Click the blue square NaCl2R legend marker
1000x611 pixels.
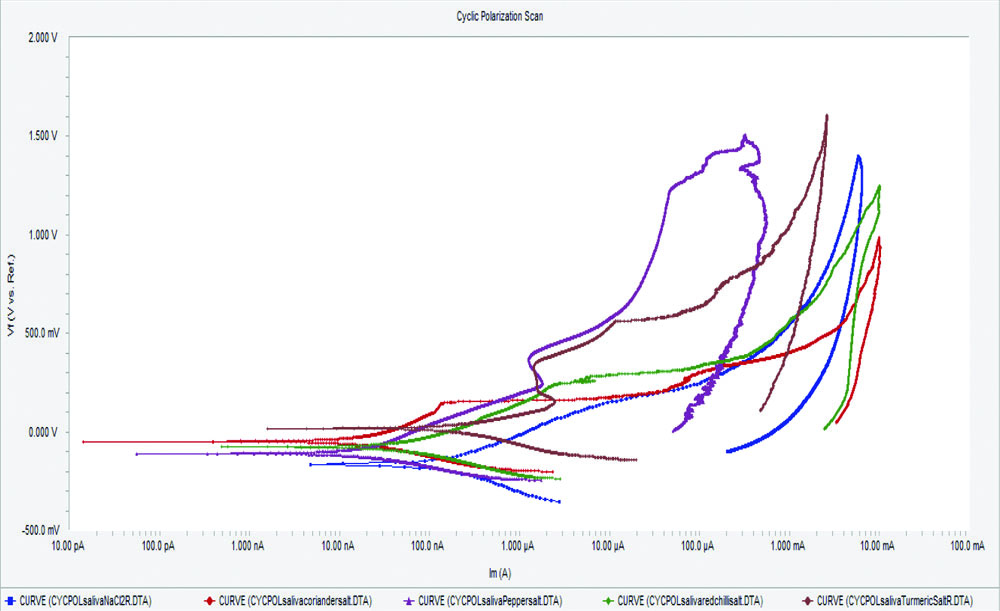click(9, 601)
